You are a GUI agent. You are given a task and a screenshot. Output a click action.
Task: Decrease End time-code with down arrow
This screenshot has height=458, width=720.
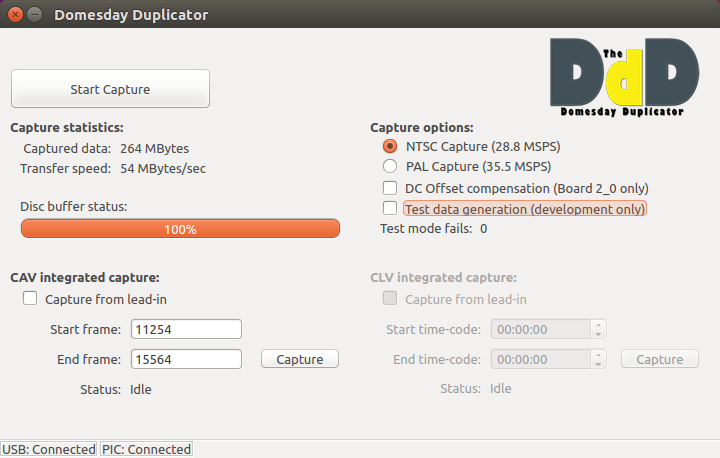click(598, 364)
